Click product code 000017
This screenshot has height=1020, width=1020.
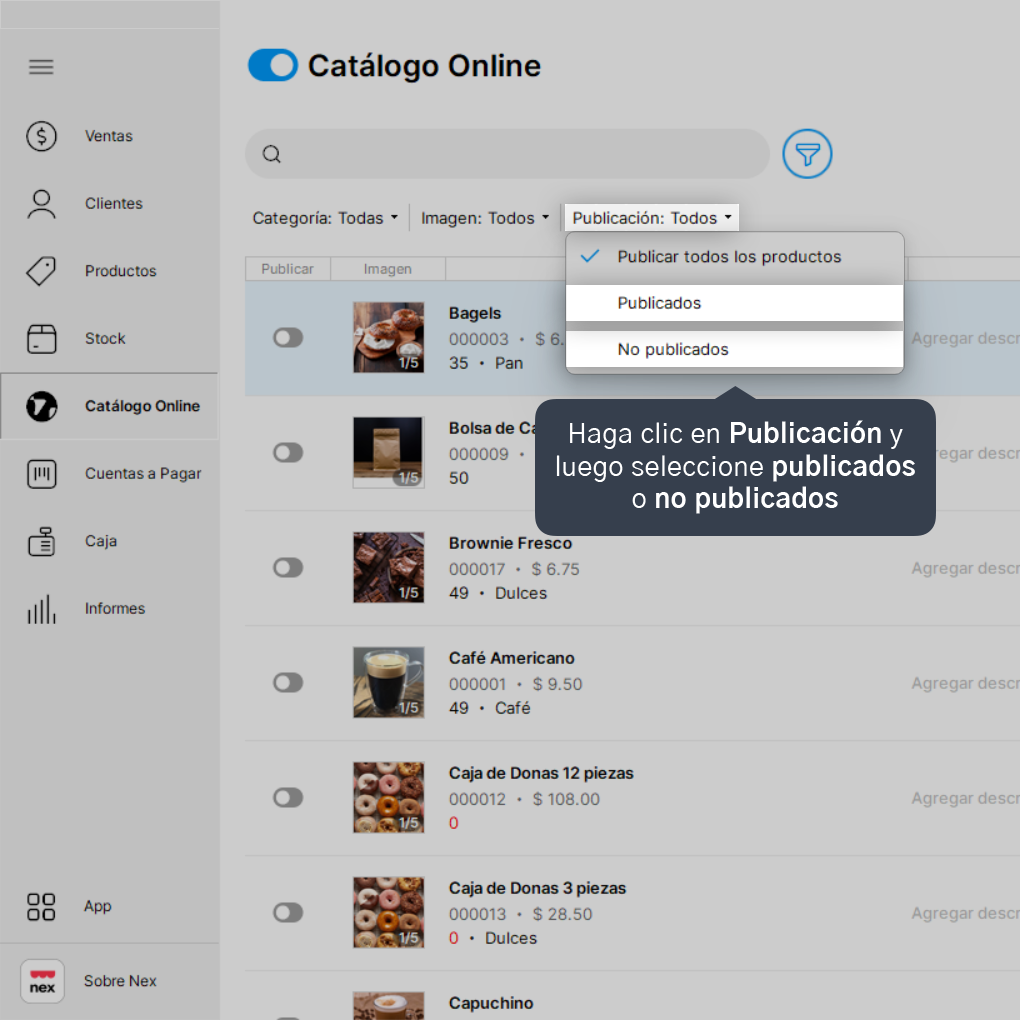click(477, 569)
